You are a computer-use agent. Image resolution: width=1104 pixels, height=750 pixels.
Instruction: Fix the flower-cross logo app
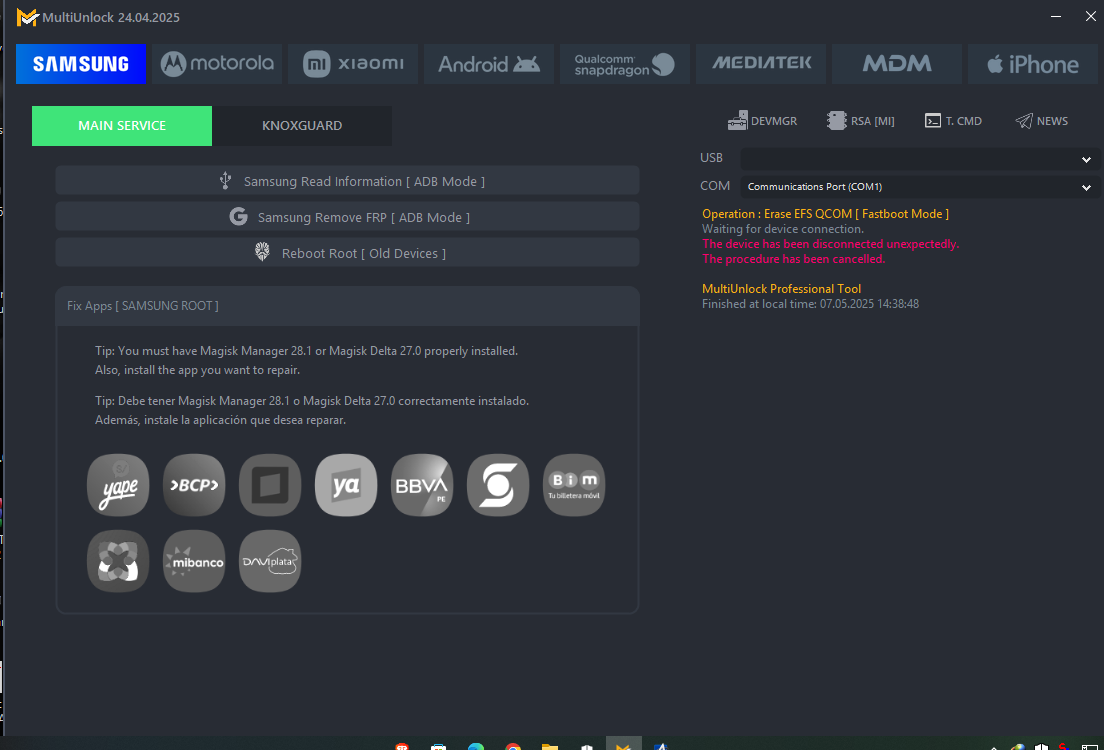click(118, 561)
